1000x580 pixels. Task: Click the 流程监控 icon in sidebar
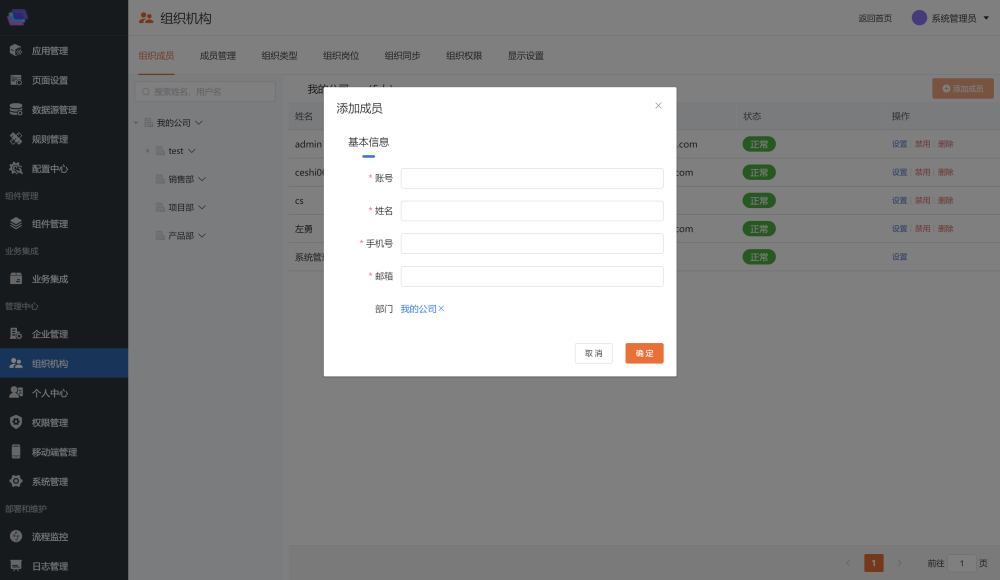(x=16, y=537)
